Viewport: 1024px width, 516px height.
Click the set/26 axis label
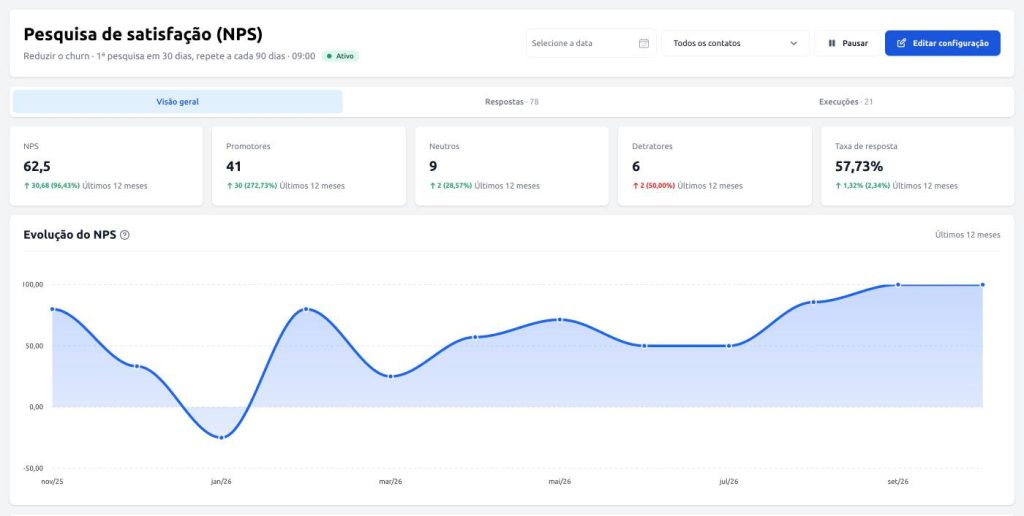tap(898, 481)
